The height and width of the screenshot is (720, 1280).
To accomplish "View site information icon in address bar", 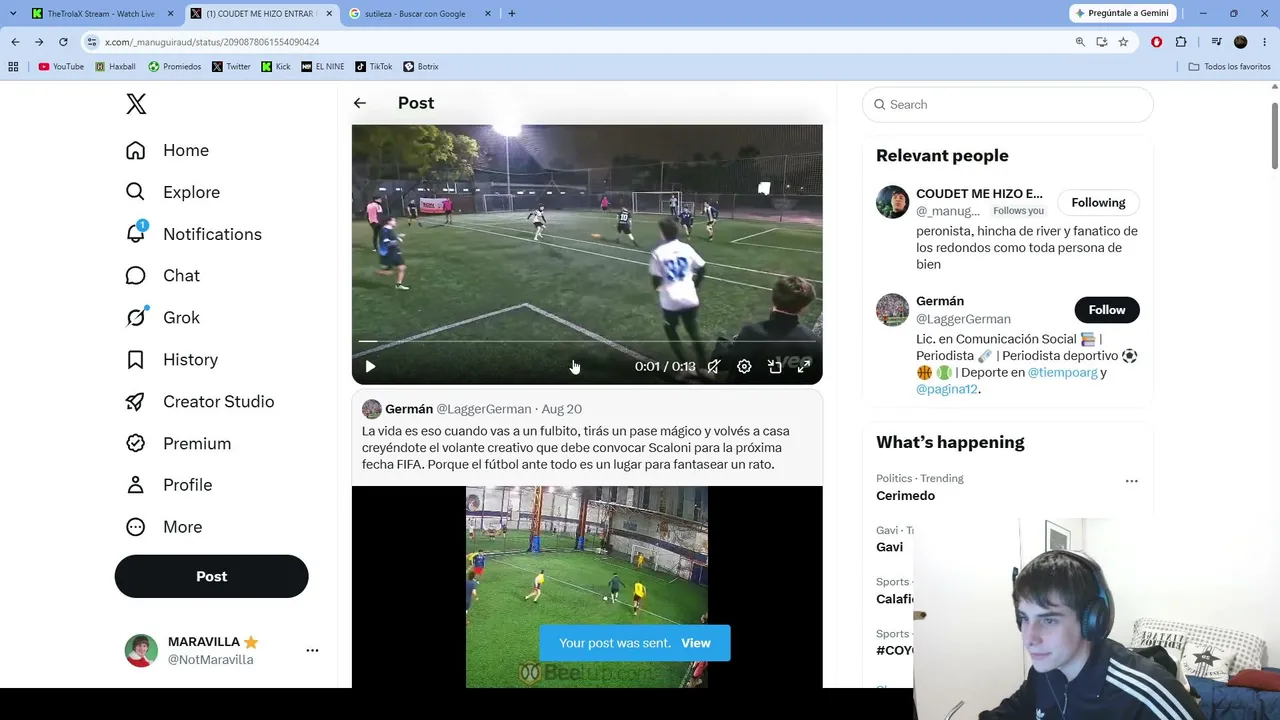I will [x=92, y=42].
